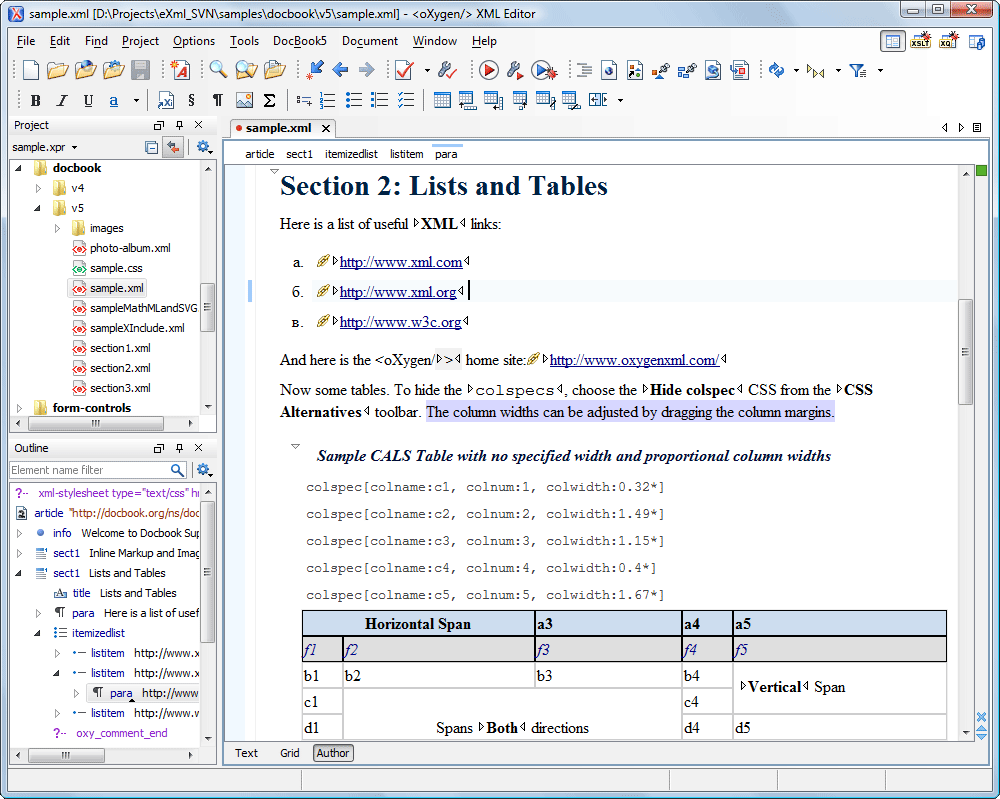Navigate forward with the right arrow icon
The image size is (1000, 799).
367,70
